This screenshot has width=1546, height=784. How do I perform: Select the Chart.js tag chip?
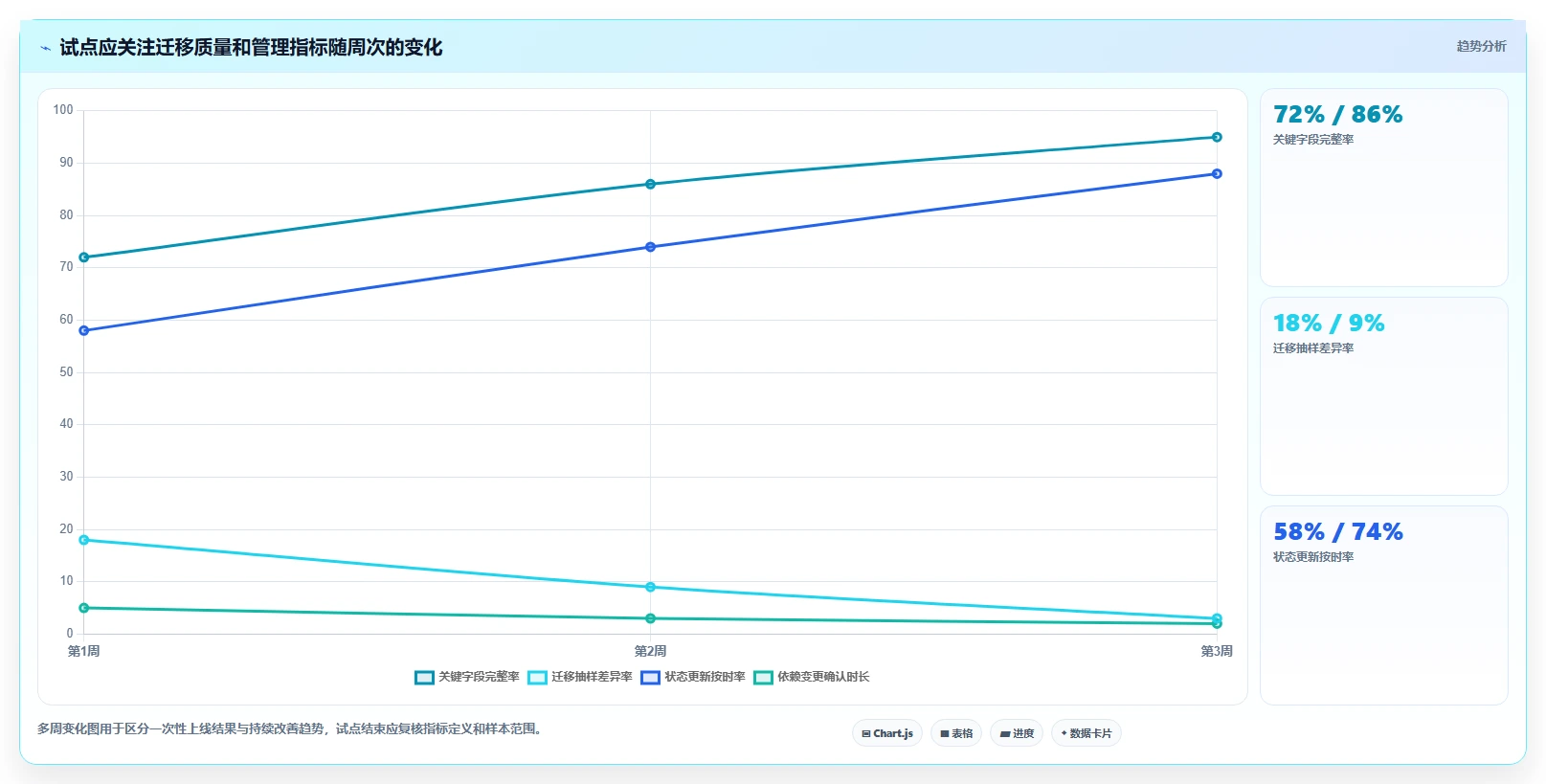[x=887, y=733]
